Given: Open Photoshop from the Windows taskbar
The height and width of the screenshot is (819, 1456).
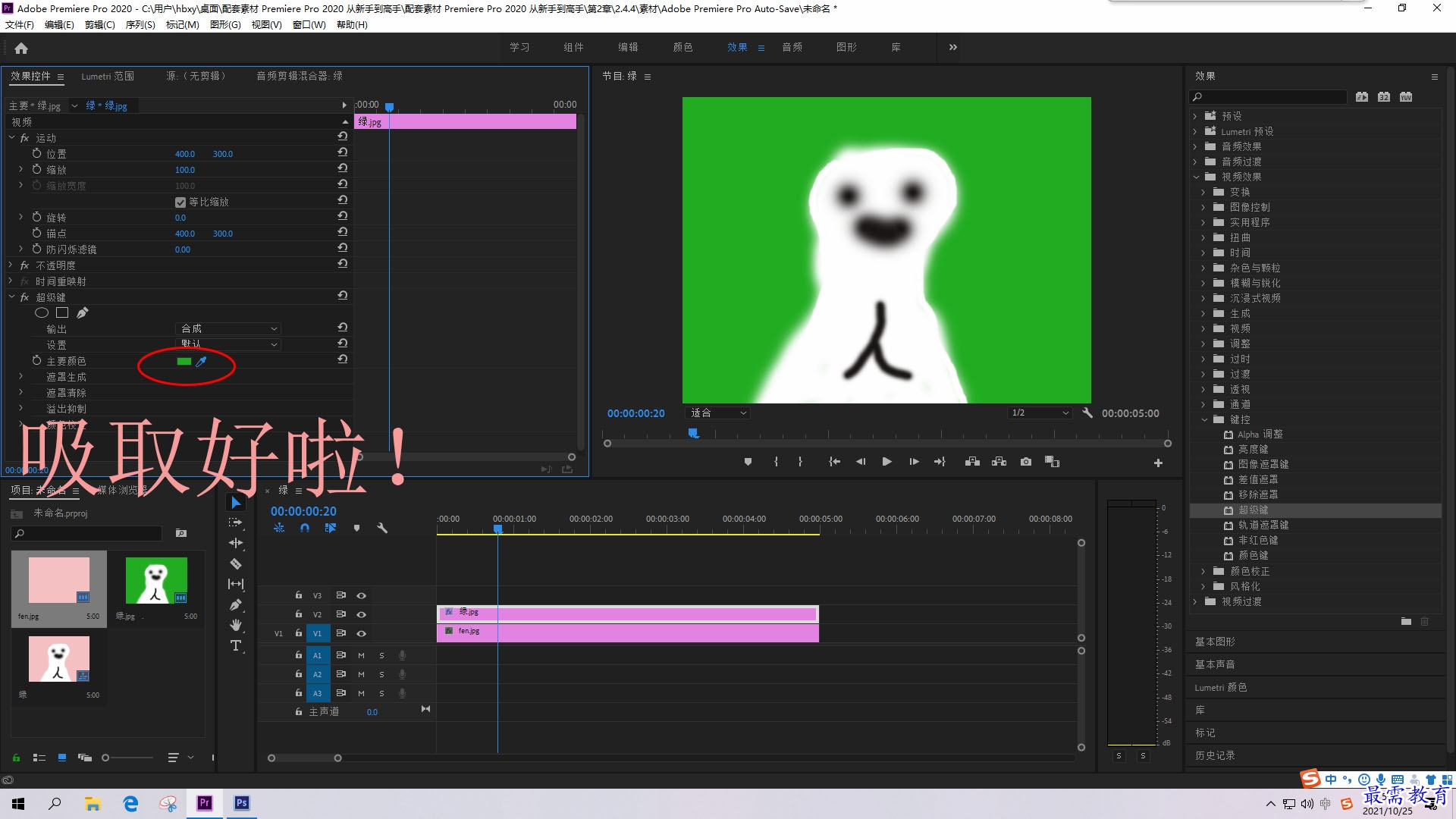Looking at the screenshot, I should [242, 803].
